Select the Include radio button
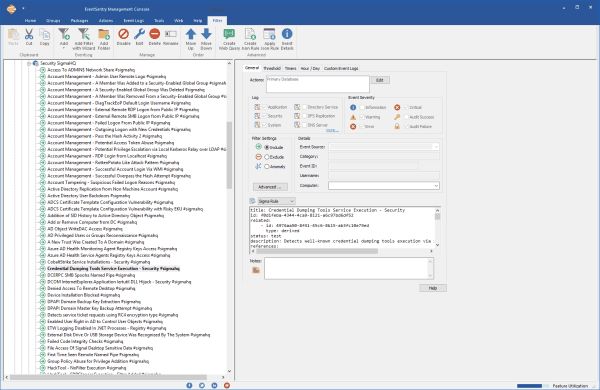 click(x=267, y=147)
